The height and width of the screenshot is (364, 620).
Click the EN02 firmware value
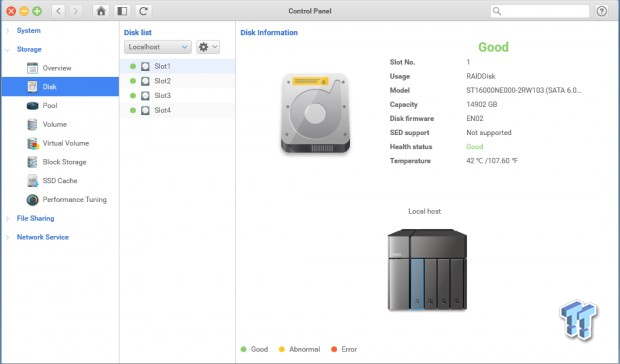pyautogui.click(x=474, y=119)
